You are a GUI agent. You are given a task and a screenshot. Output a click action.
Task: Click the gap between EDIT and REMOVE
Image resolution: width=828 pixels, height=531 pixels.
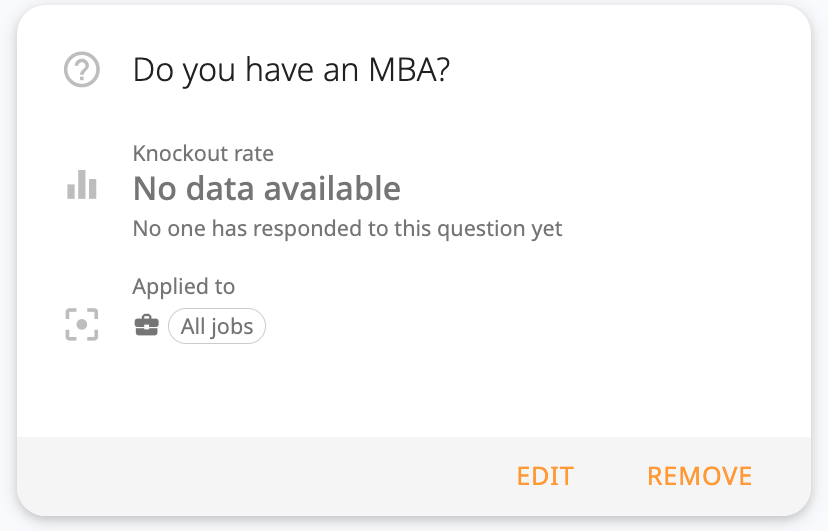click(x=610, y=476)
